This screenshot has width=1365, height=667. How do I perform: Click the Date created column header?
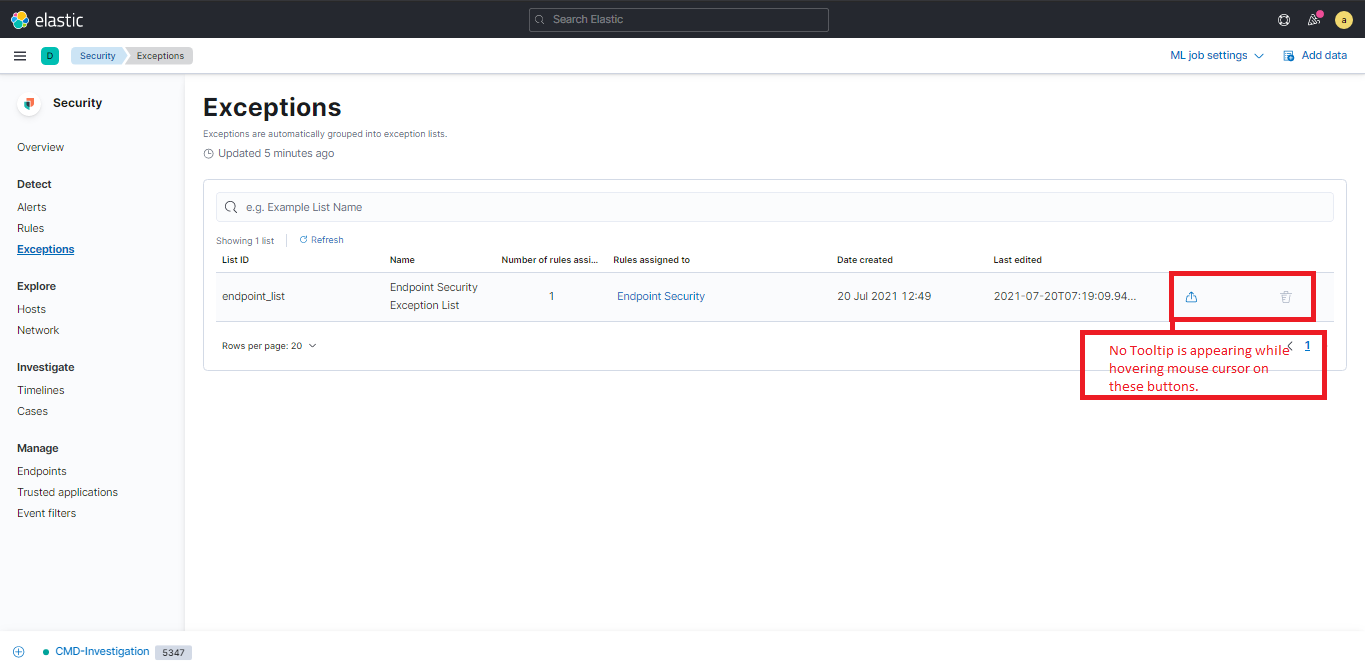[865, 260]
